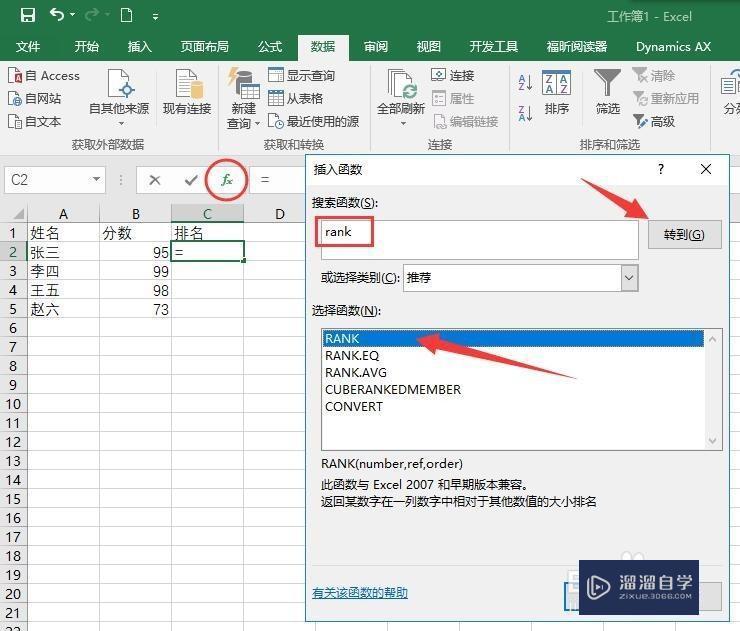Click inside the formula bar
Viewport: 740px width, 631px height.
278,180
